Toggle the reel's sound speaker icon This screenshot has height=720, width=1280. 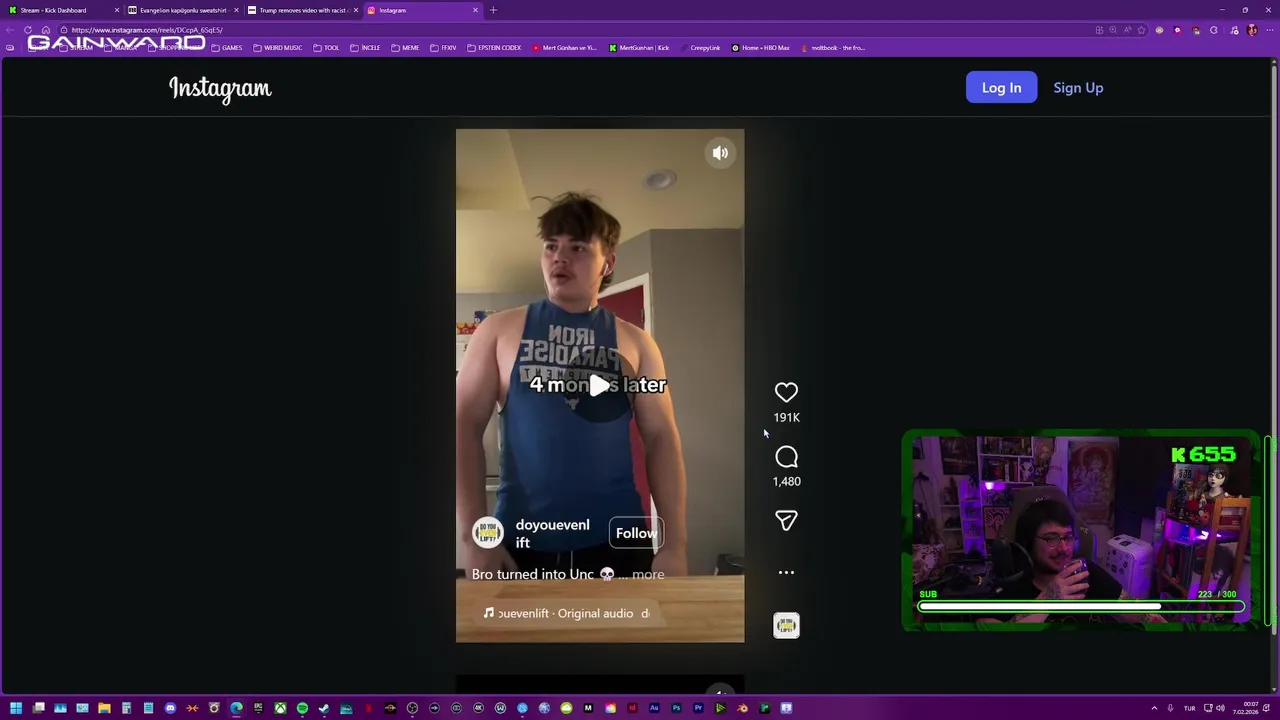(x=720, y=153)
